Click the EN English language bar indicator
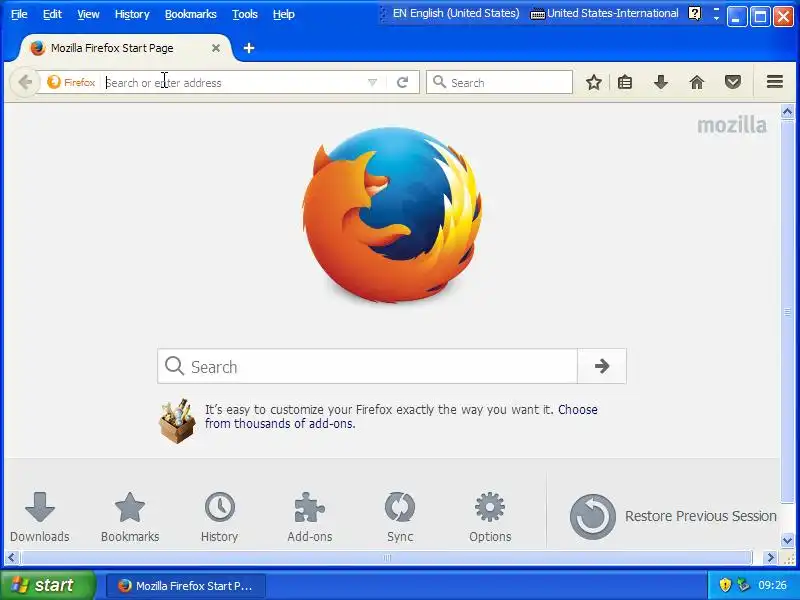 (456, 13)
